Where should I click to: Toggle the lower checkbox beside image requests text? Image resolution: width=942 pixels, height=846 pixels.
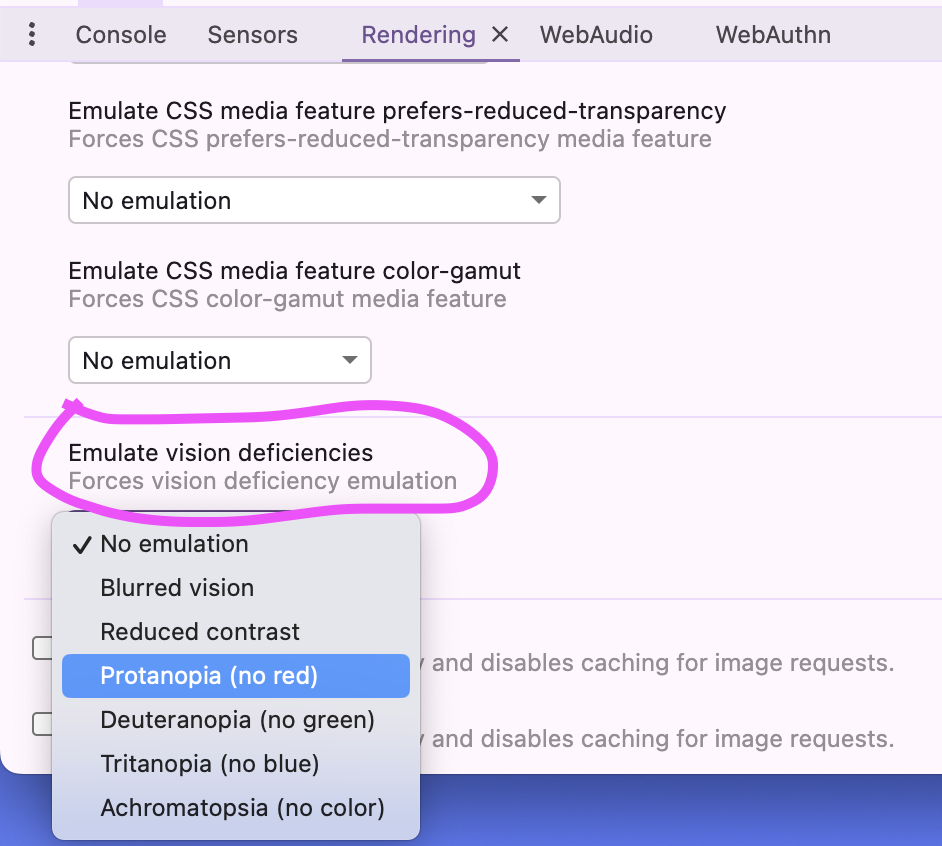(x=42, y=723)
